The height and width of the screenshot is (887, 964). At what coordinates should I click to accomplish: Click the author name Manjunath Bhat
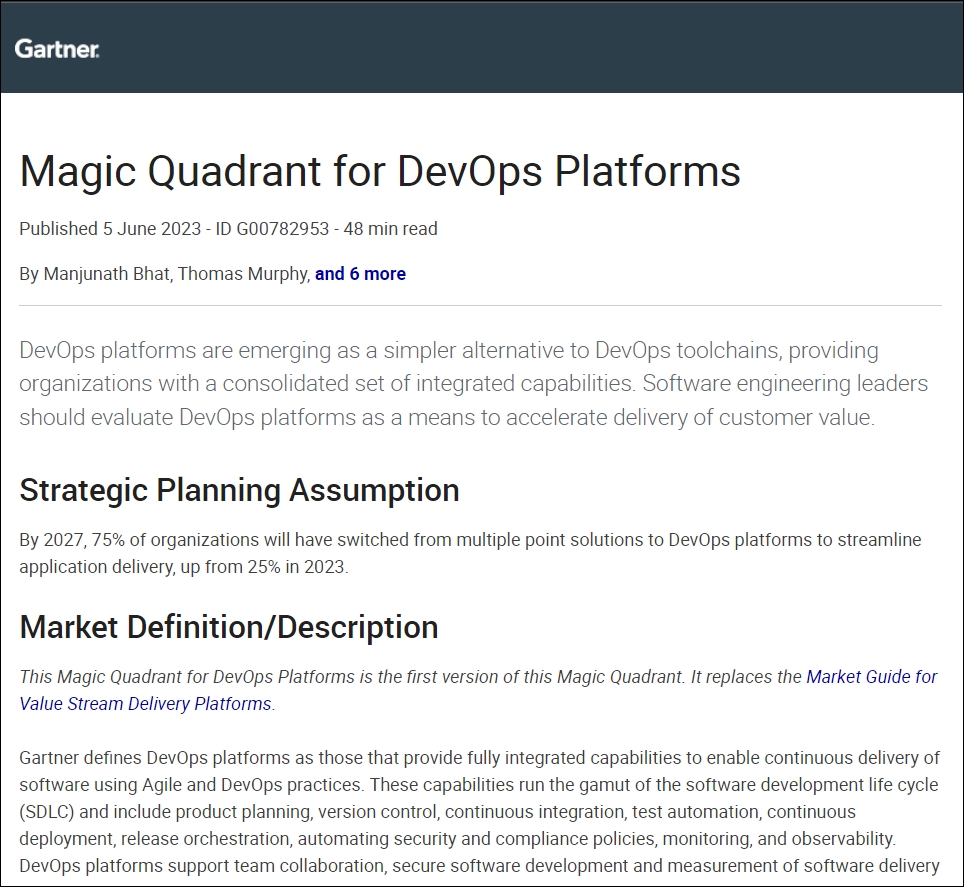coord(106,274)
